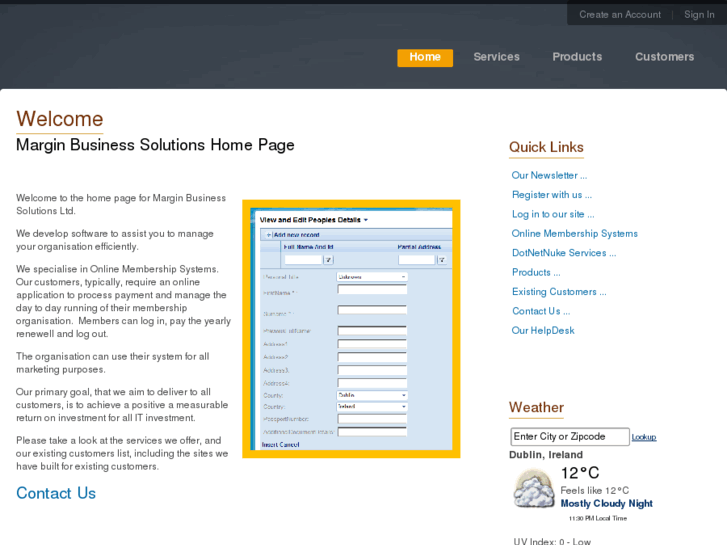
Task: Click the Sign In link
Action: [699, 15]
